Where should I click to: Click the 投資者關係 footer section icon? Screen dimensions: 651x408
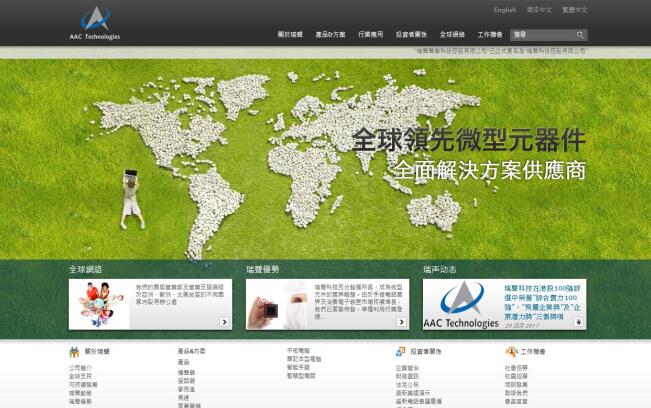coord(400,352)
